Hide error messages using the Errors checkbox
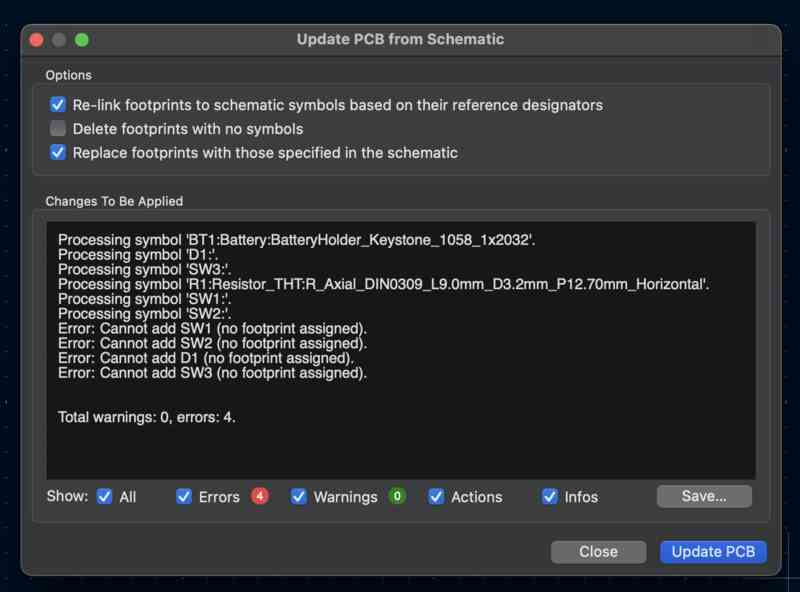800x592 pixels. 184,497
